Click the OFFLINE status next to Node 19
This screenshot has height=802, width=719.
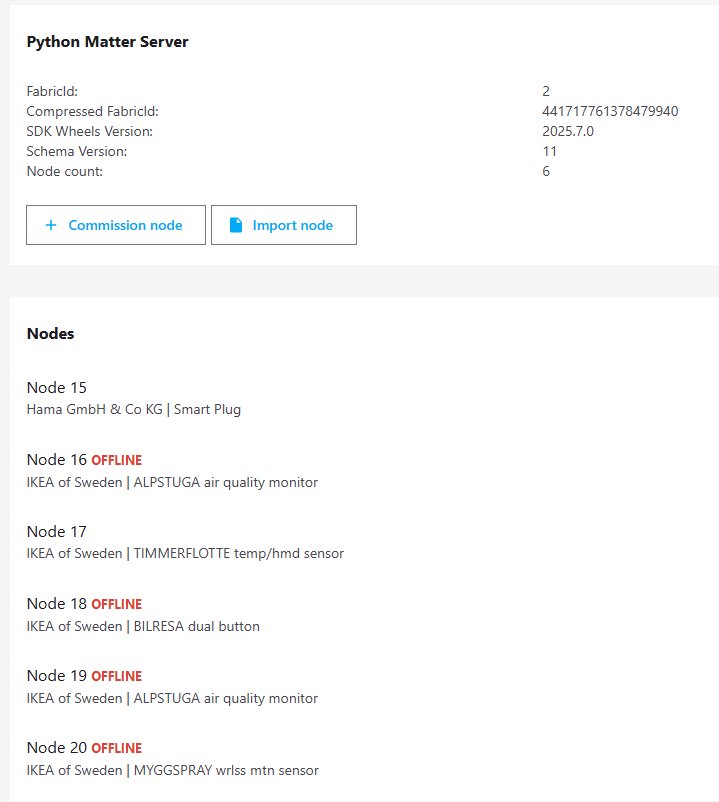(117, 677)
